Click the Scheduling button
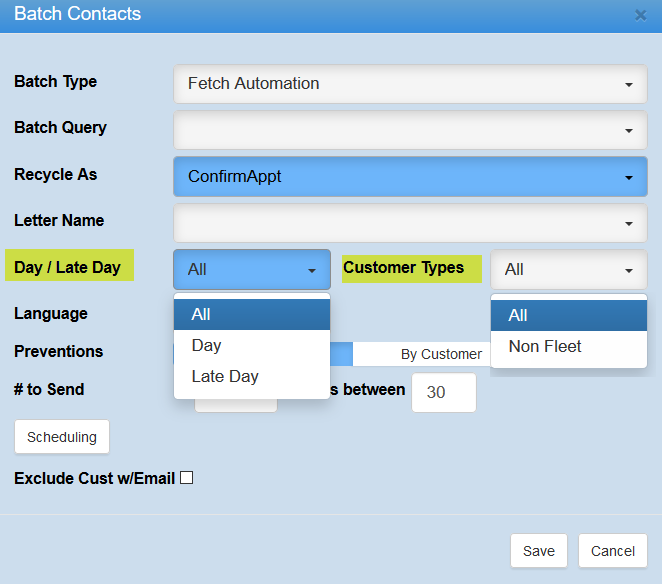This screenshot has width=662, height=584. click(62, 437)
